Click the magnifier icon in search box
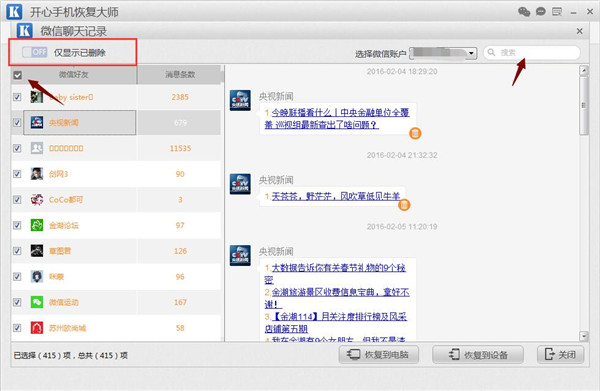 pos(492,52)
